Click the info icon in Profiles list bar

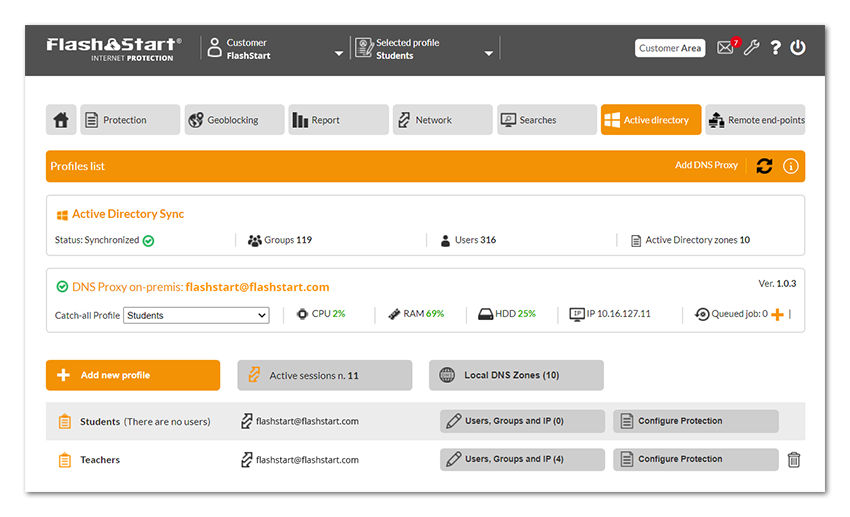[790, 166]
